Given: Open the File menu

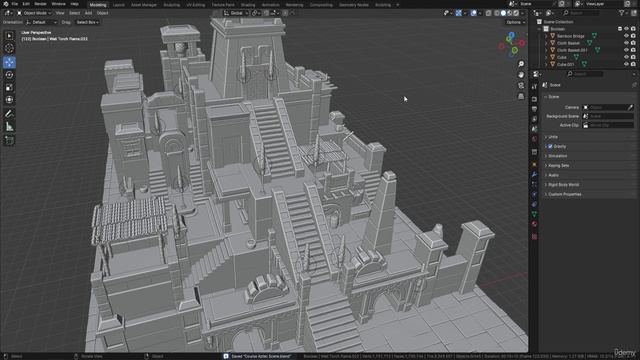Looking at the screenshot, I should tap(14, 4).
